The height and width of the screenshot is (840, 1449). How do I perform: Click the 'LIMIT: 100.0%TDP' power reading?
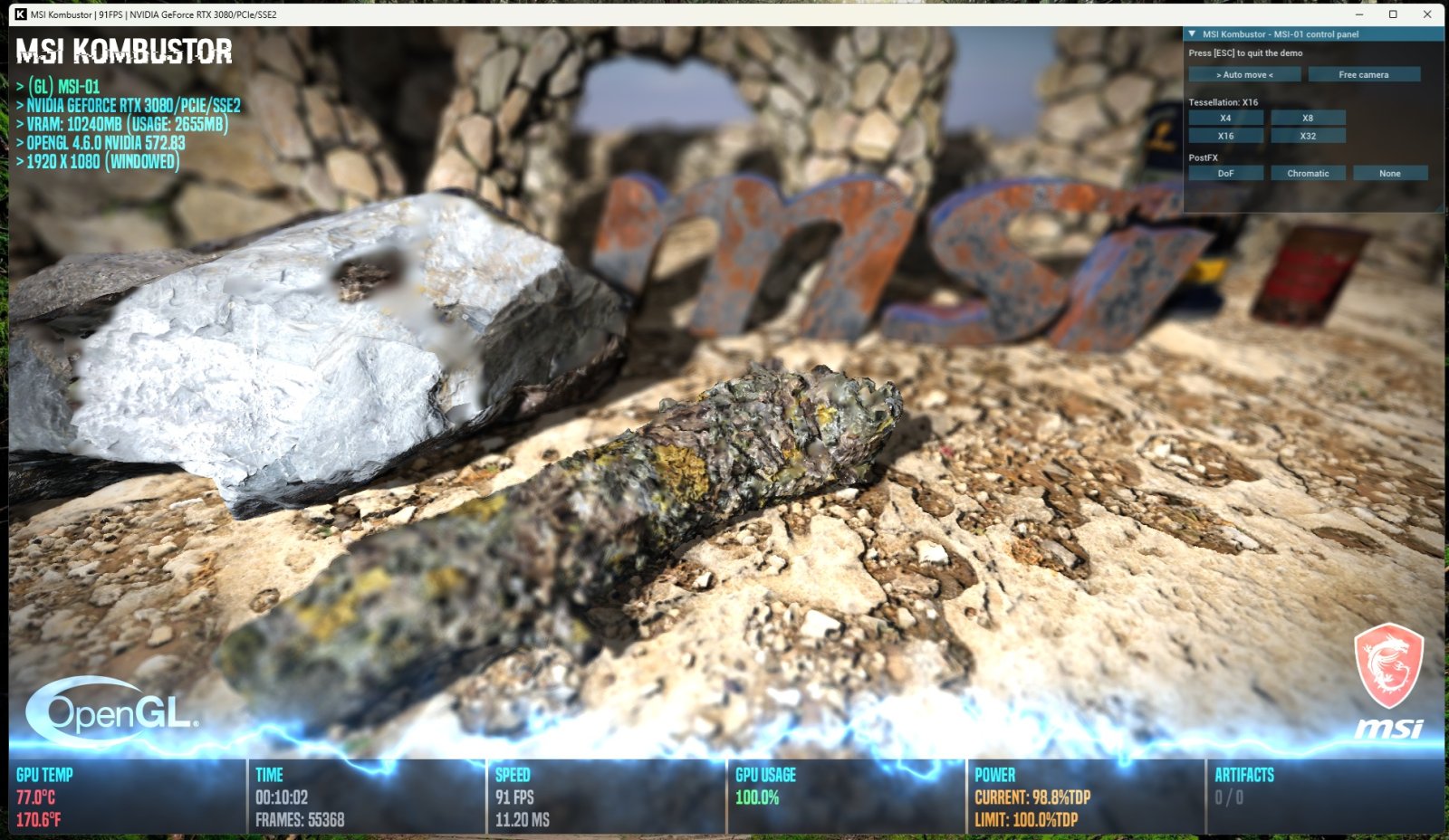click(x=1026, y=820)
